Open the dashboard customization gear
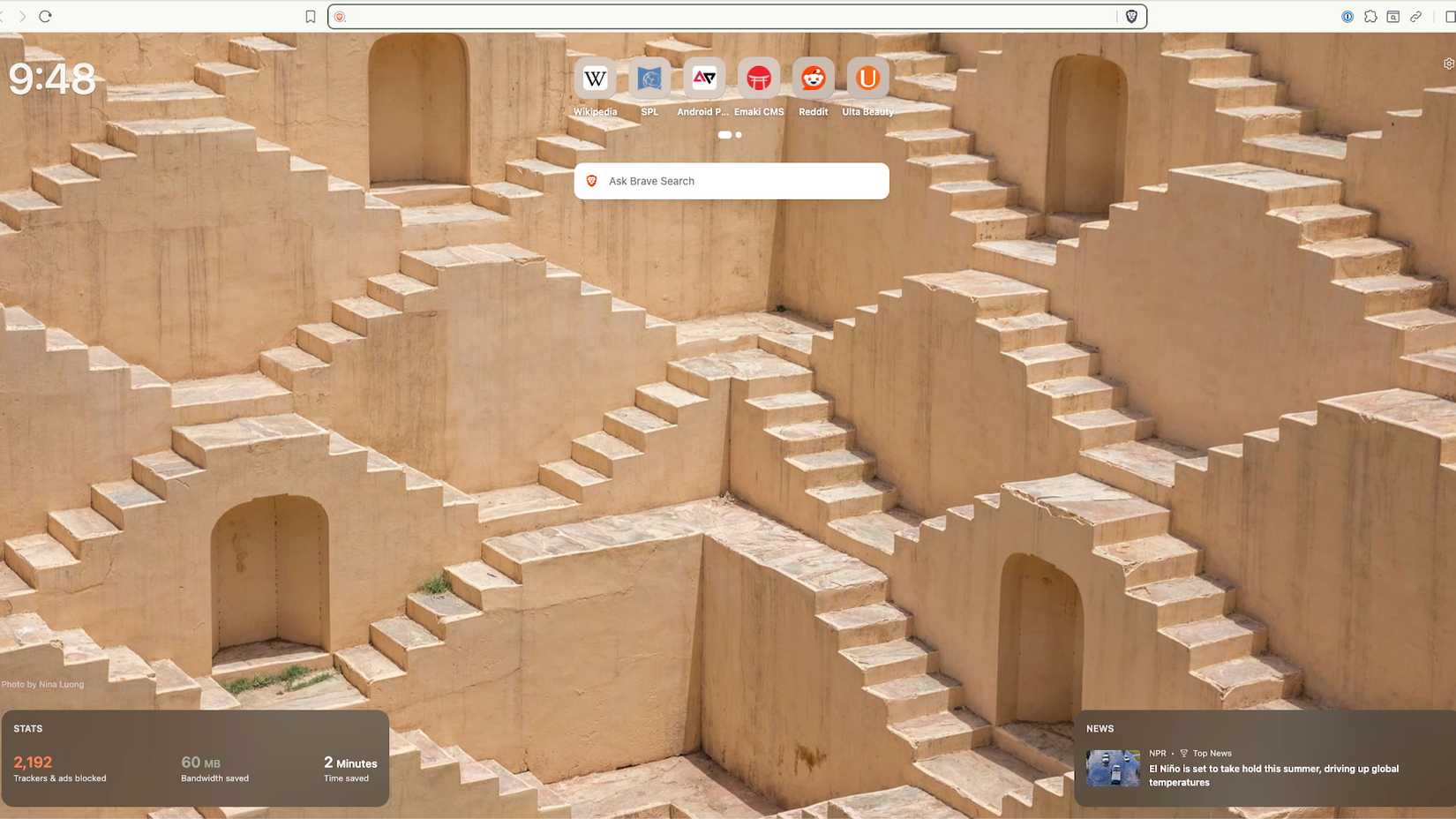The image size is (1456, 819). point(1448,63)
